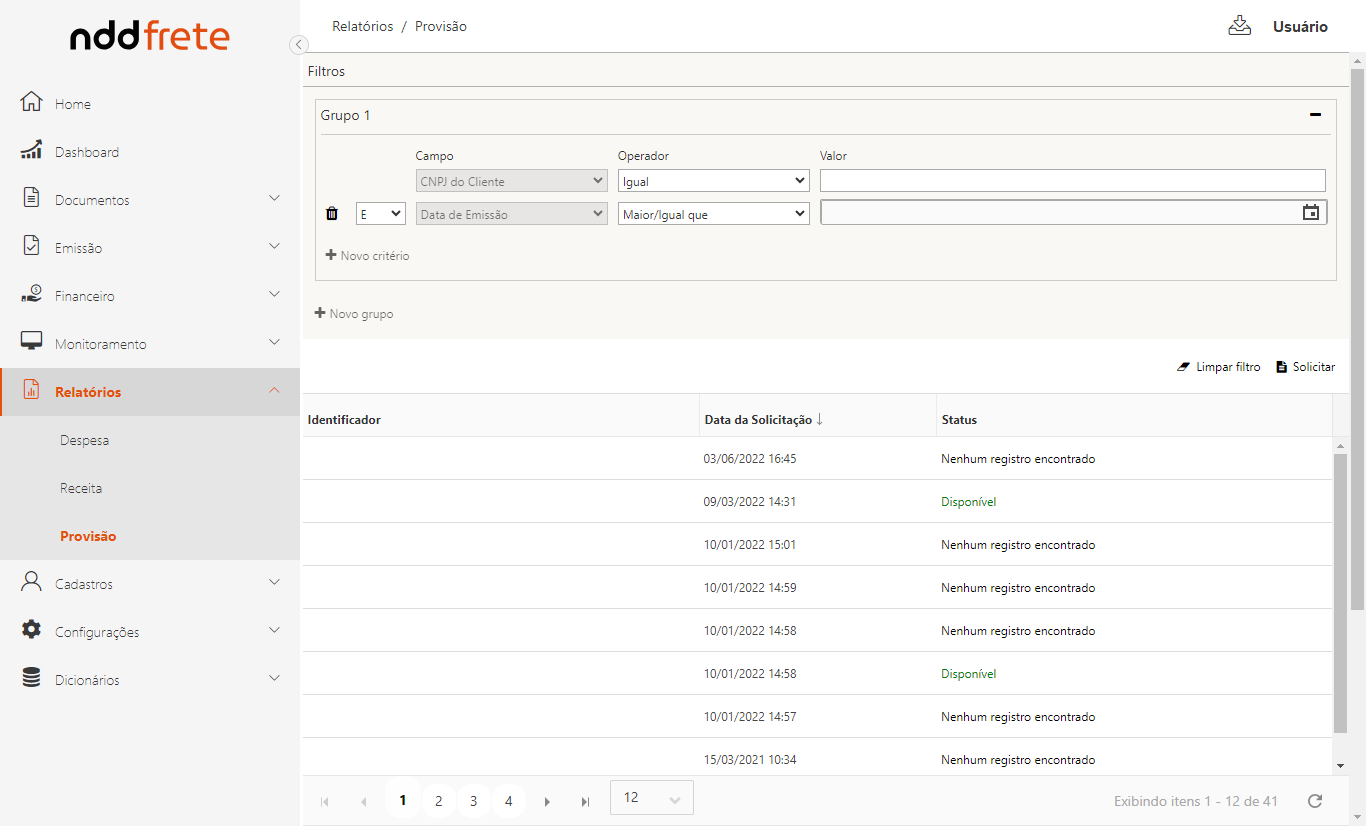The image size is (1366, 826).
Task: Open the Operador dropdown set to Igual
Action: (x=713, y=181)
